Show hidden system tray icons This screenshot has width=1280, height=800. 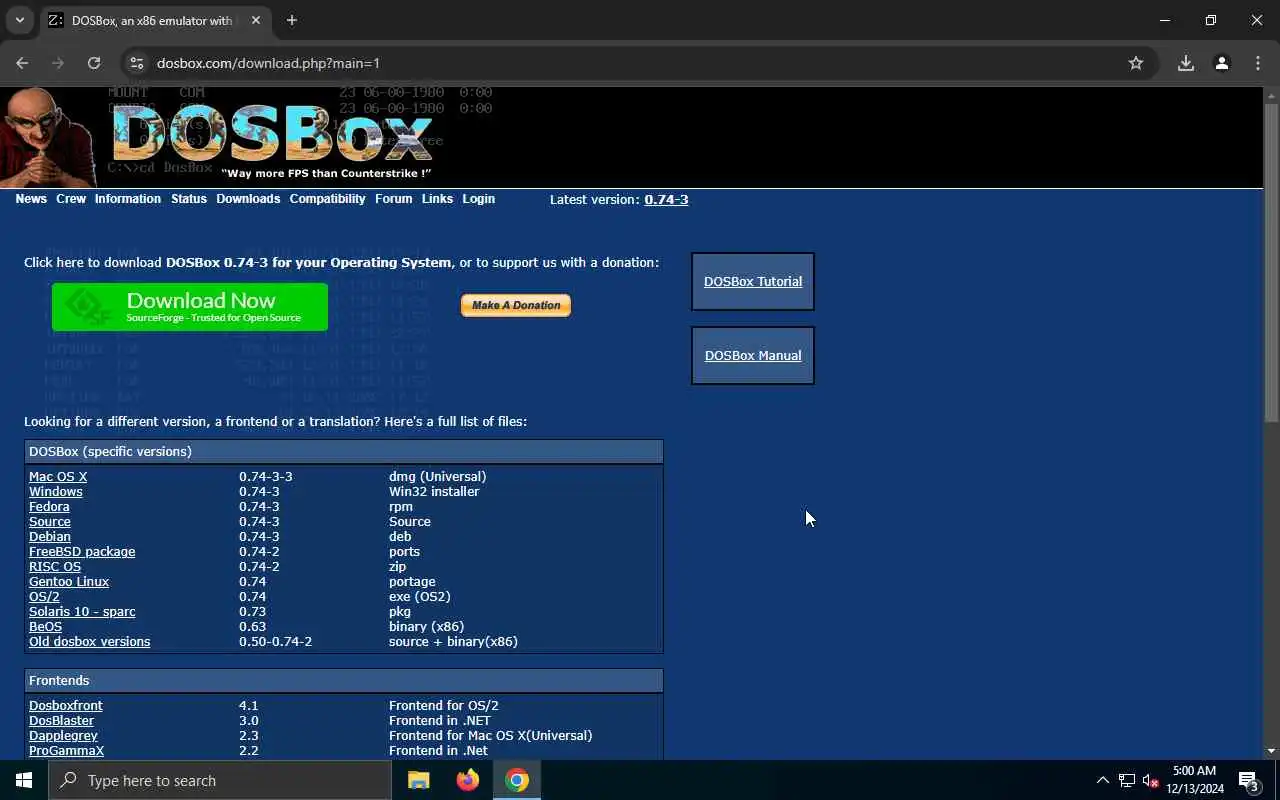(1102, 780)
